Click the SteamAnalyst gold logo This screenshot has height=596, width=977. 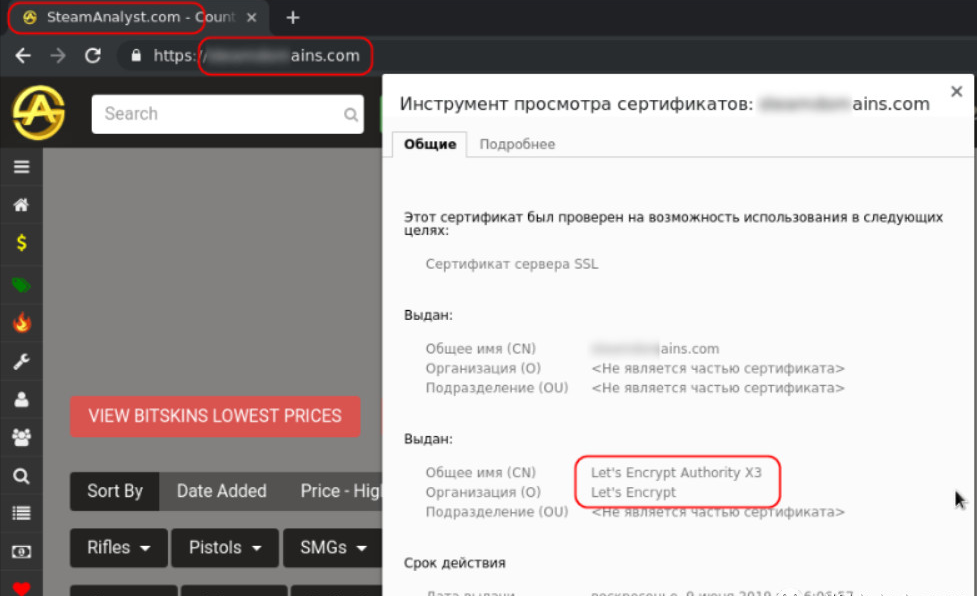point(39,113)
